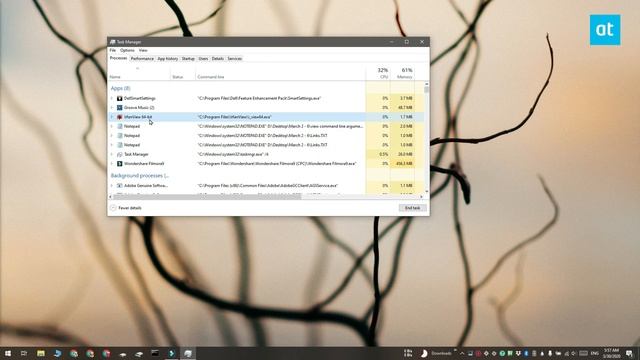Select the Processes tab
640x360 pixels.
[x=118, y=58]
